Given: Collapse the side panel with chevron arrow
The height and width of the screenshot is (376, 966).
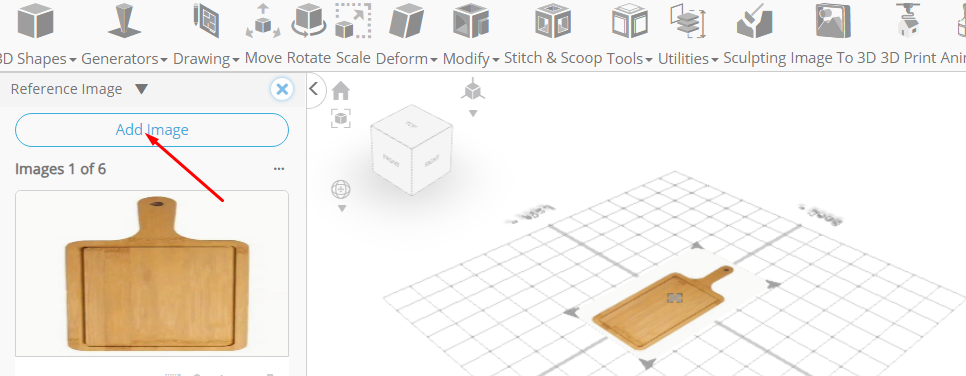Looking at the screenshot, I should click(314, 89).
